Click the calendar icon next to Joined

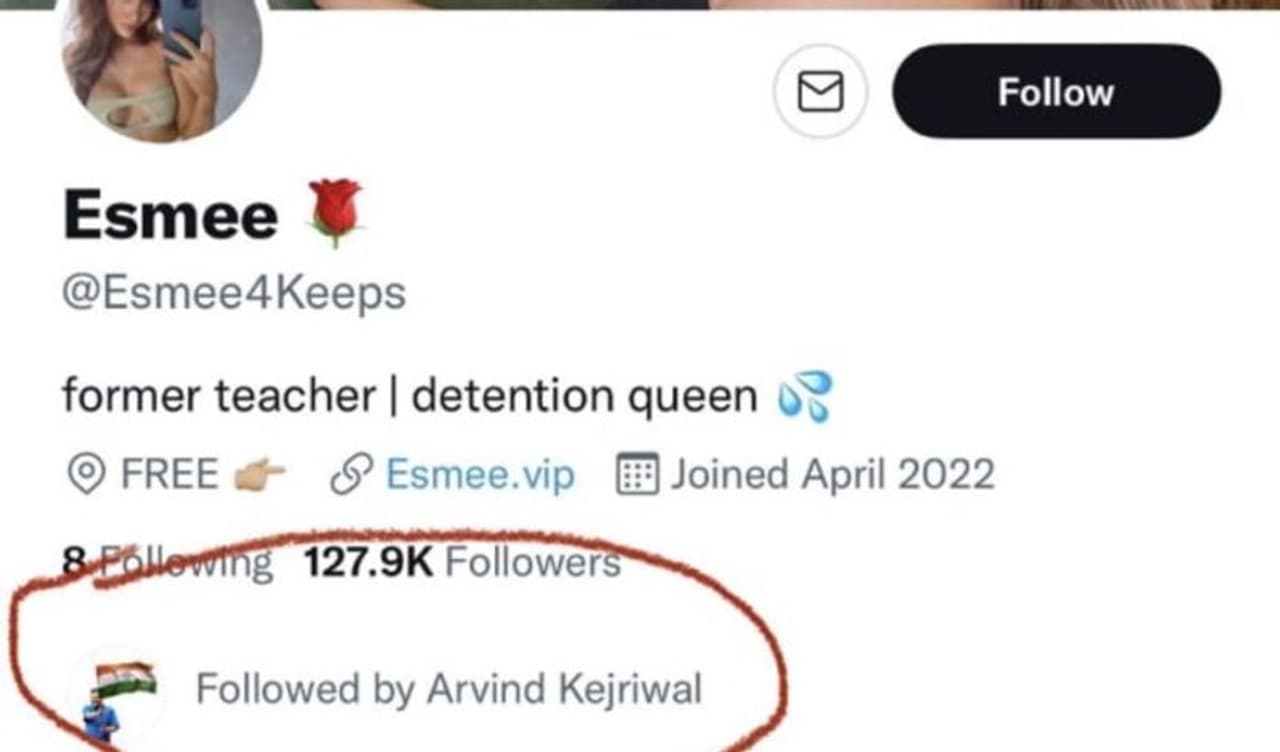636,474
